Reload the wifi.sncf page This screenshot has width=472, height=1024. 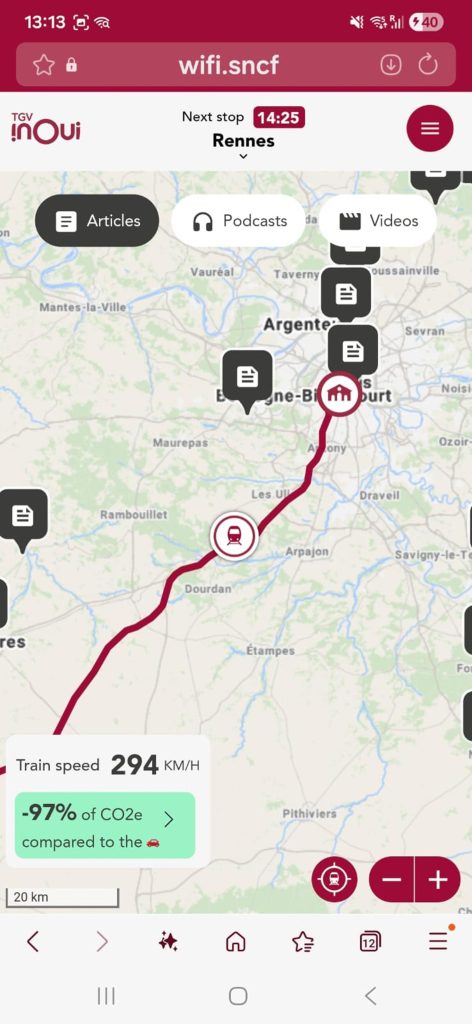click(428, 65)
